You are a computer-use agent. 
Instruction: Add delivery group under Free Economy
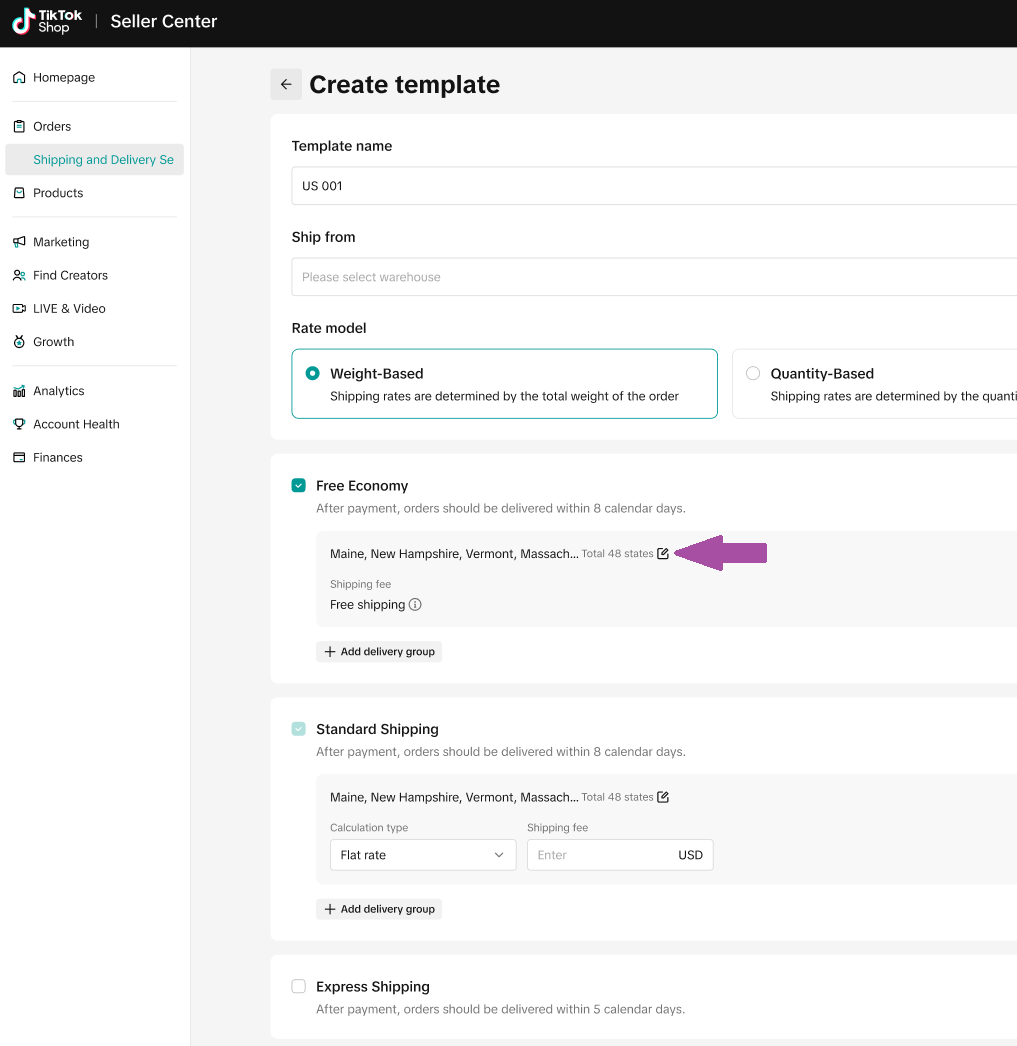point(379,652)
